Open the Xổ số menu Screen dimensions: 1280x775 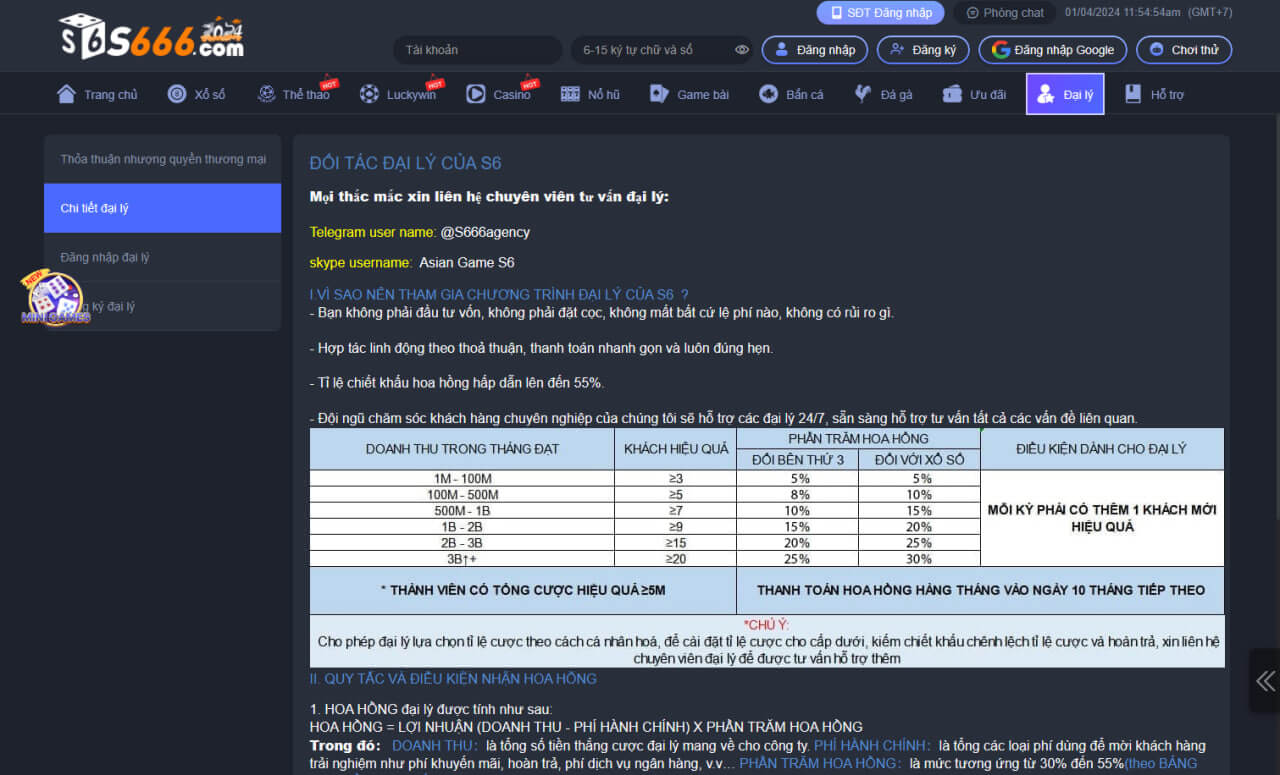197,94
